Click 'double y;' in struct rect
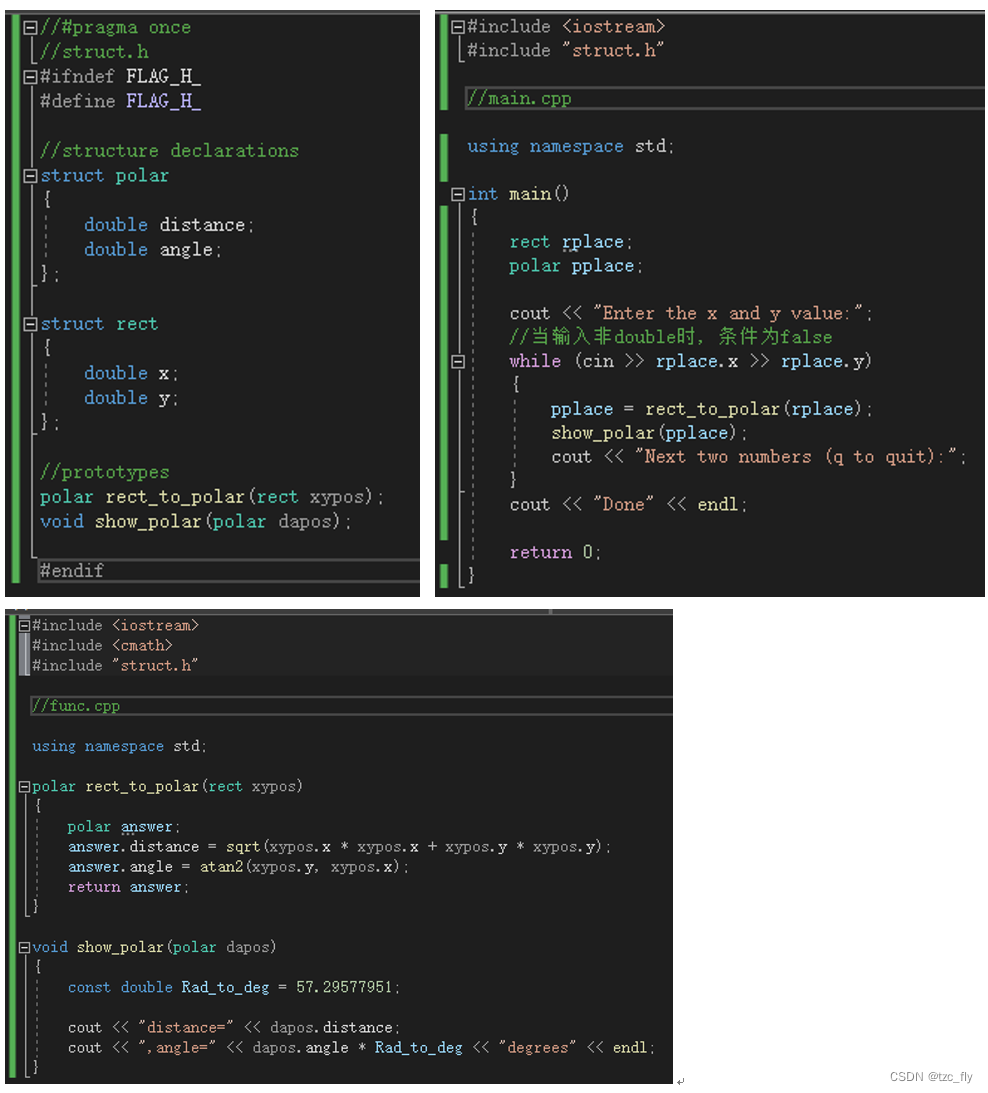988x1093 pixels. click(x=131, y=398)
